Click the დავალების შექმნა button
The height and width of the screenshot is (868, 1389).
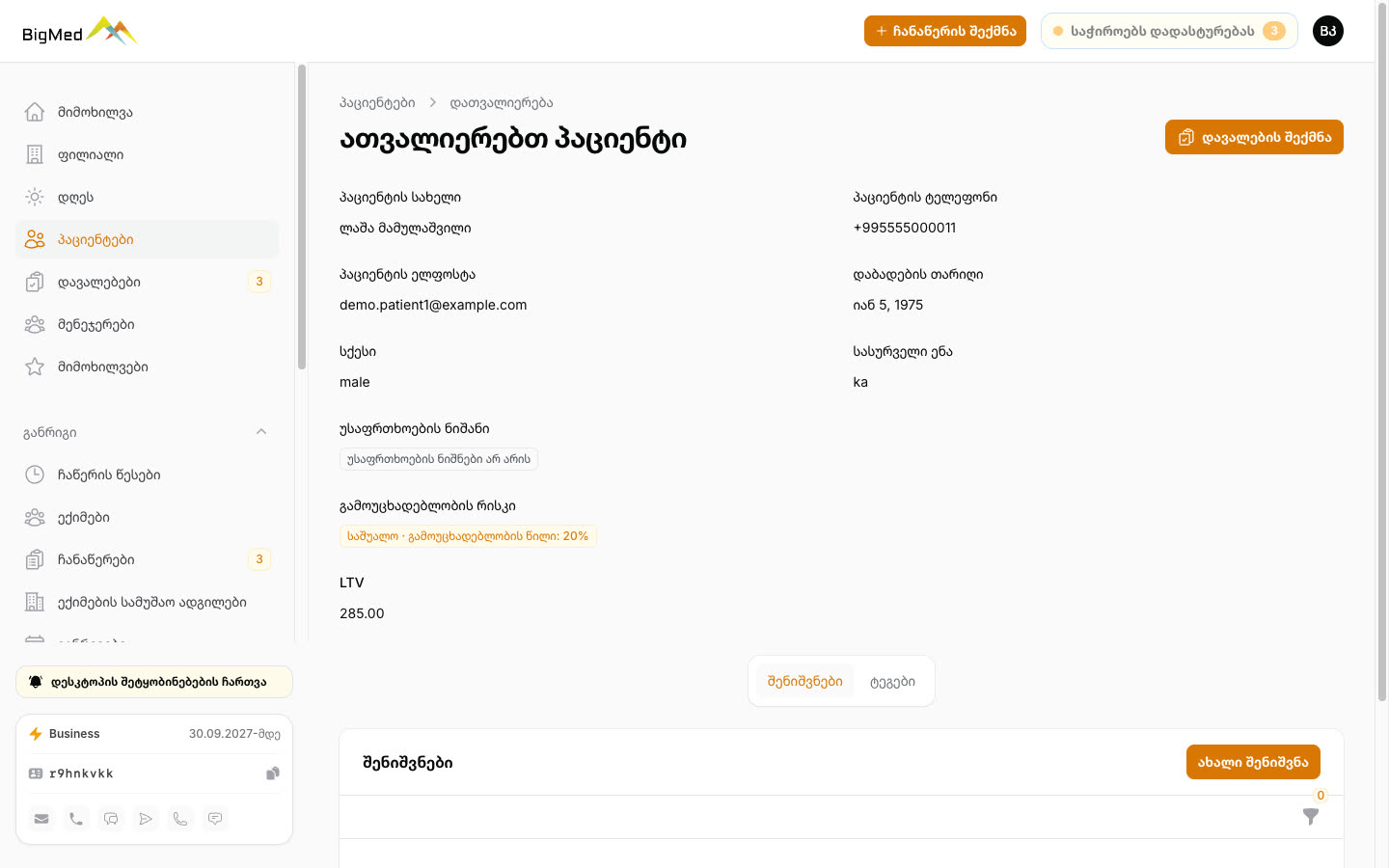click(x=1254, y=137)
